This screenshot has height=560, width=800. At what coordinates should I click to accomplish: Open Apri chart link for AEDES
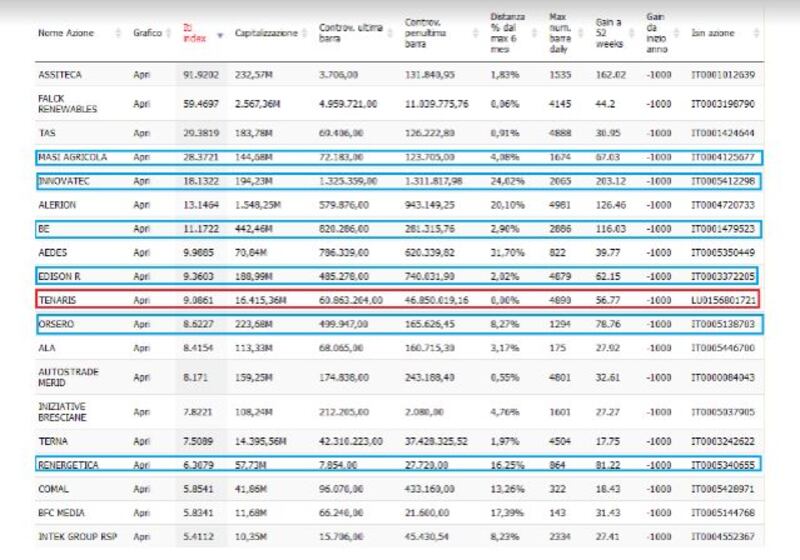pos(141,253)
